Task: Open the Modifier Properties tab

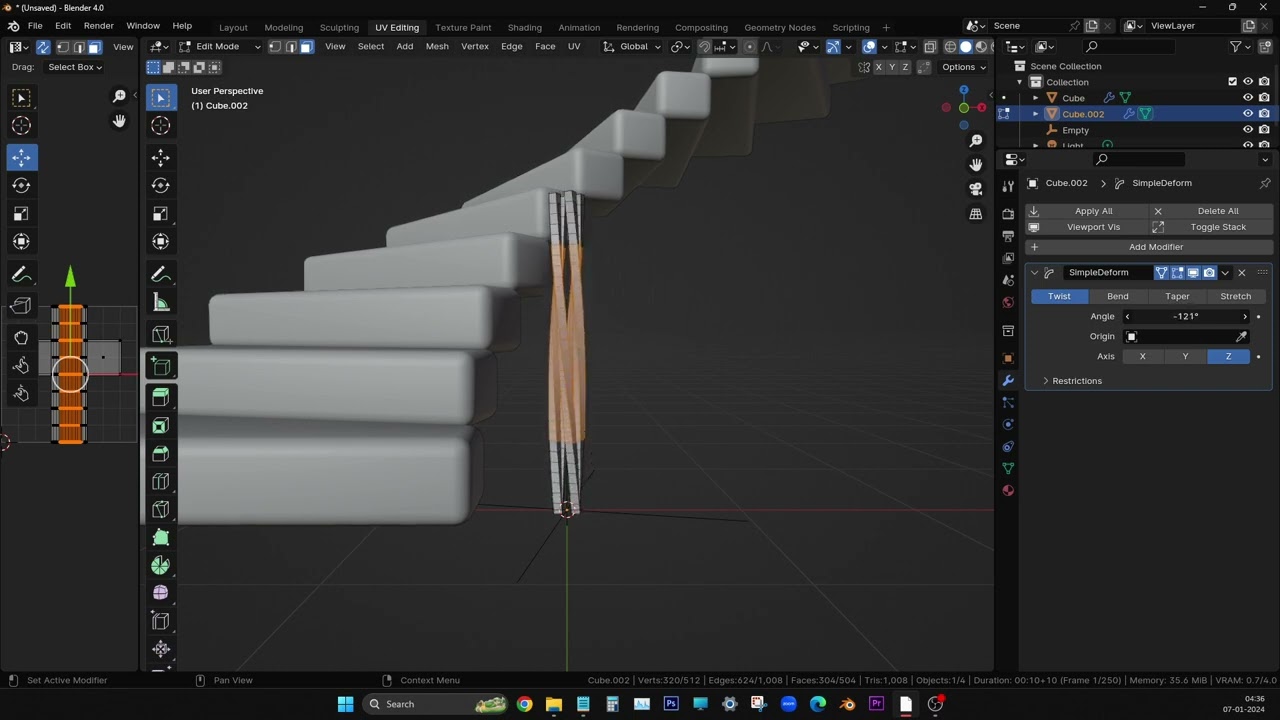Action: [1008, 380]
